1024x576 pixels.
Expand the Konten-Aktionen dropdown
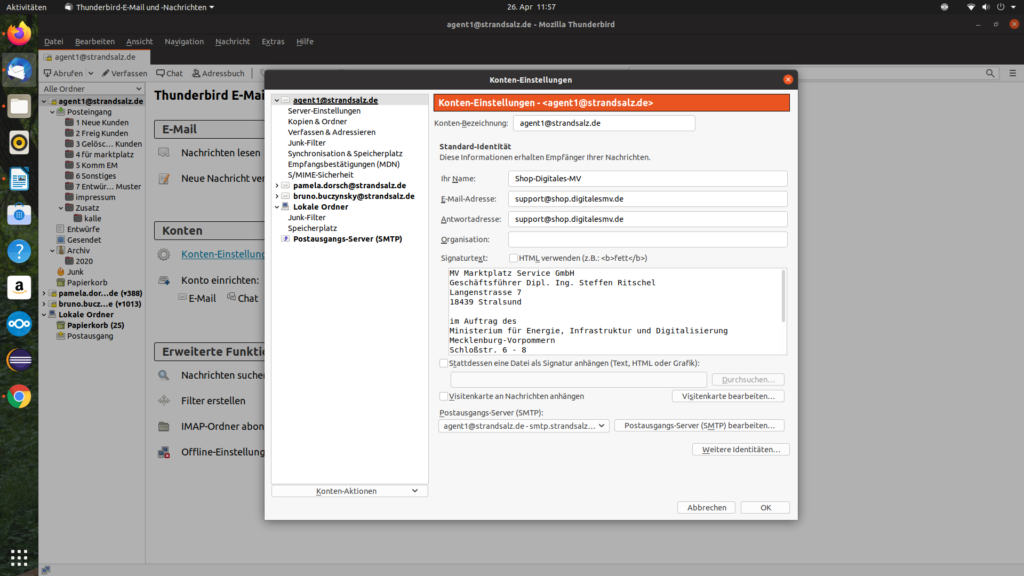coord(349,491)
